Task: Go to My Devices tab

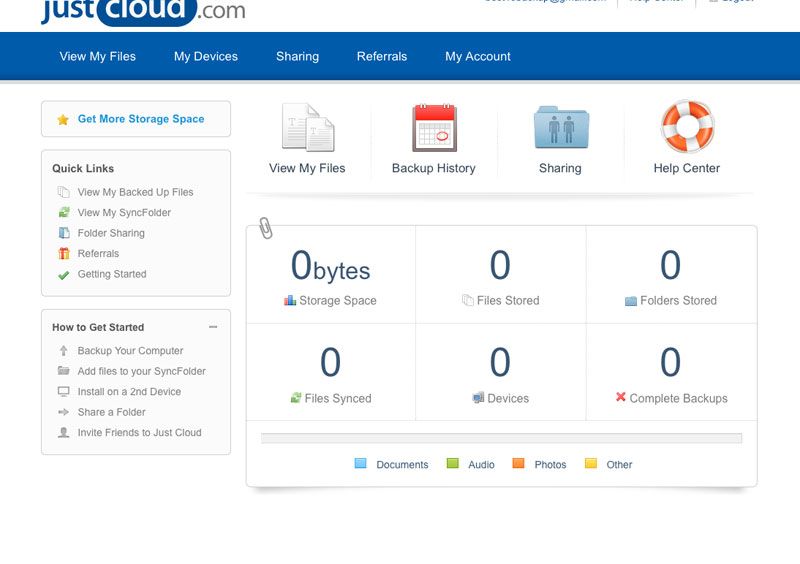Action: point(206,56)
